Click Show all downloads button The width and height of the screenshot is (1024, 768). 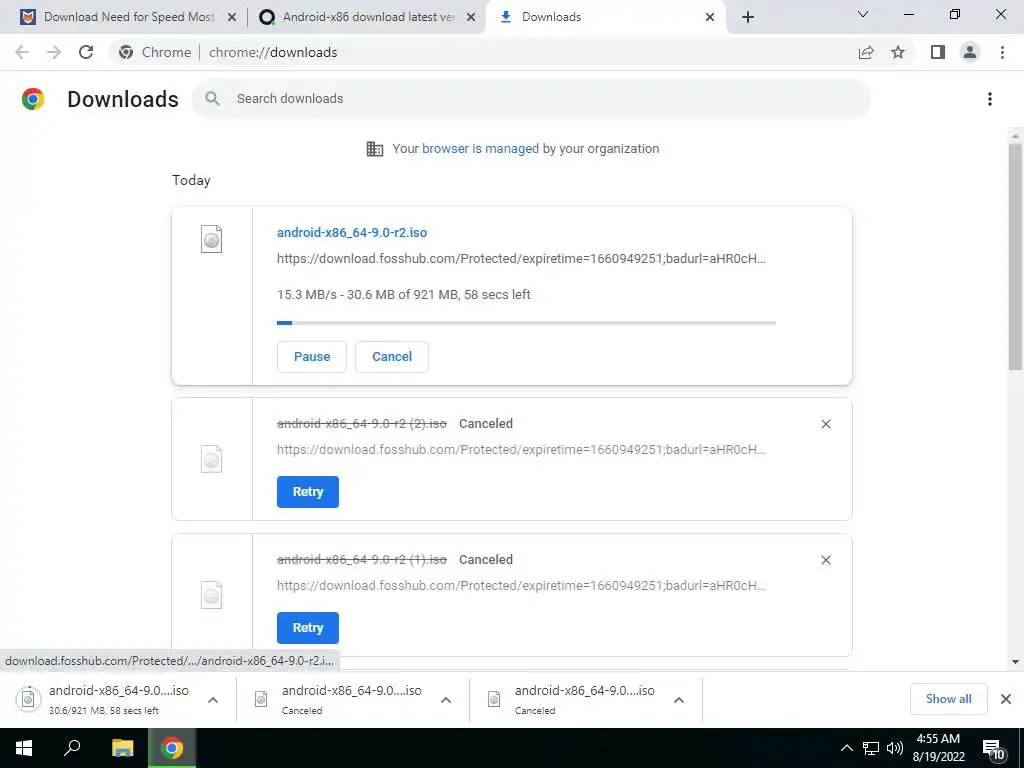coord(948,699)
